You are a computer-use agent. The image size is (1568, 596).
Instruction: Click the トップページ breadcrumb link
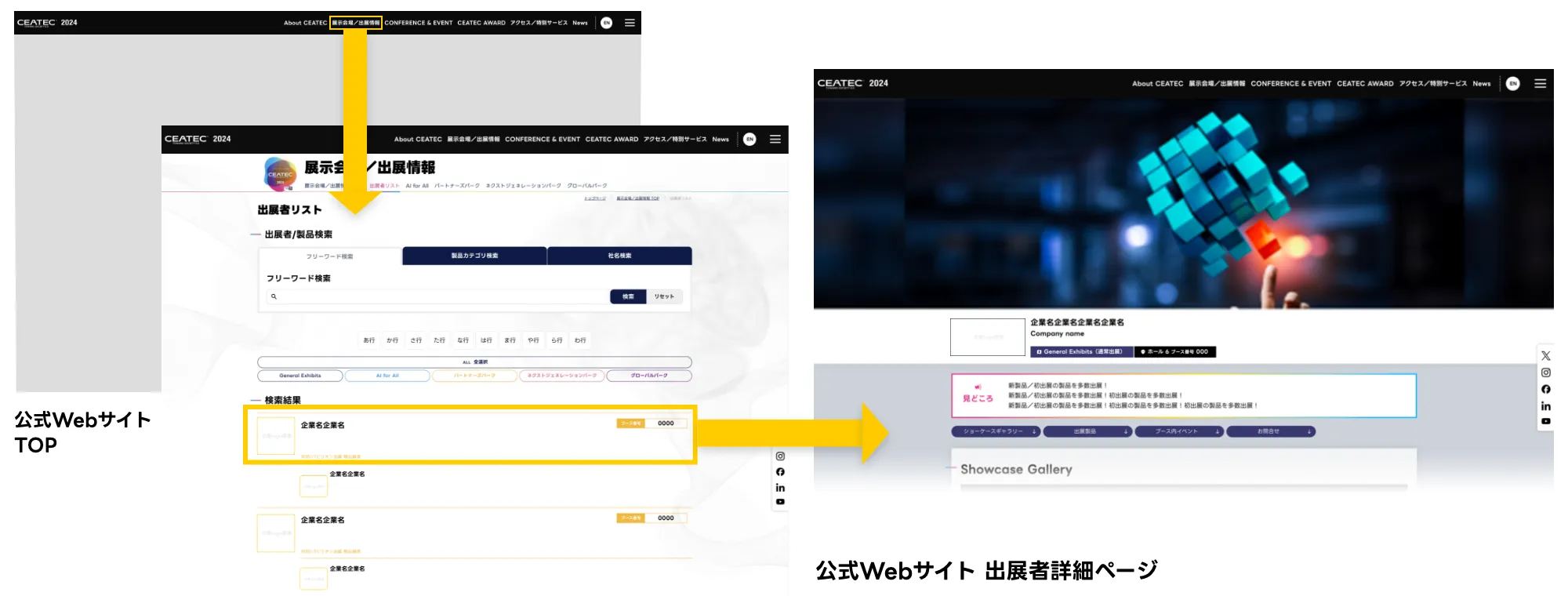click(595, 198)
